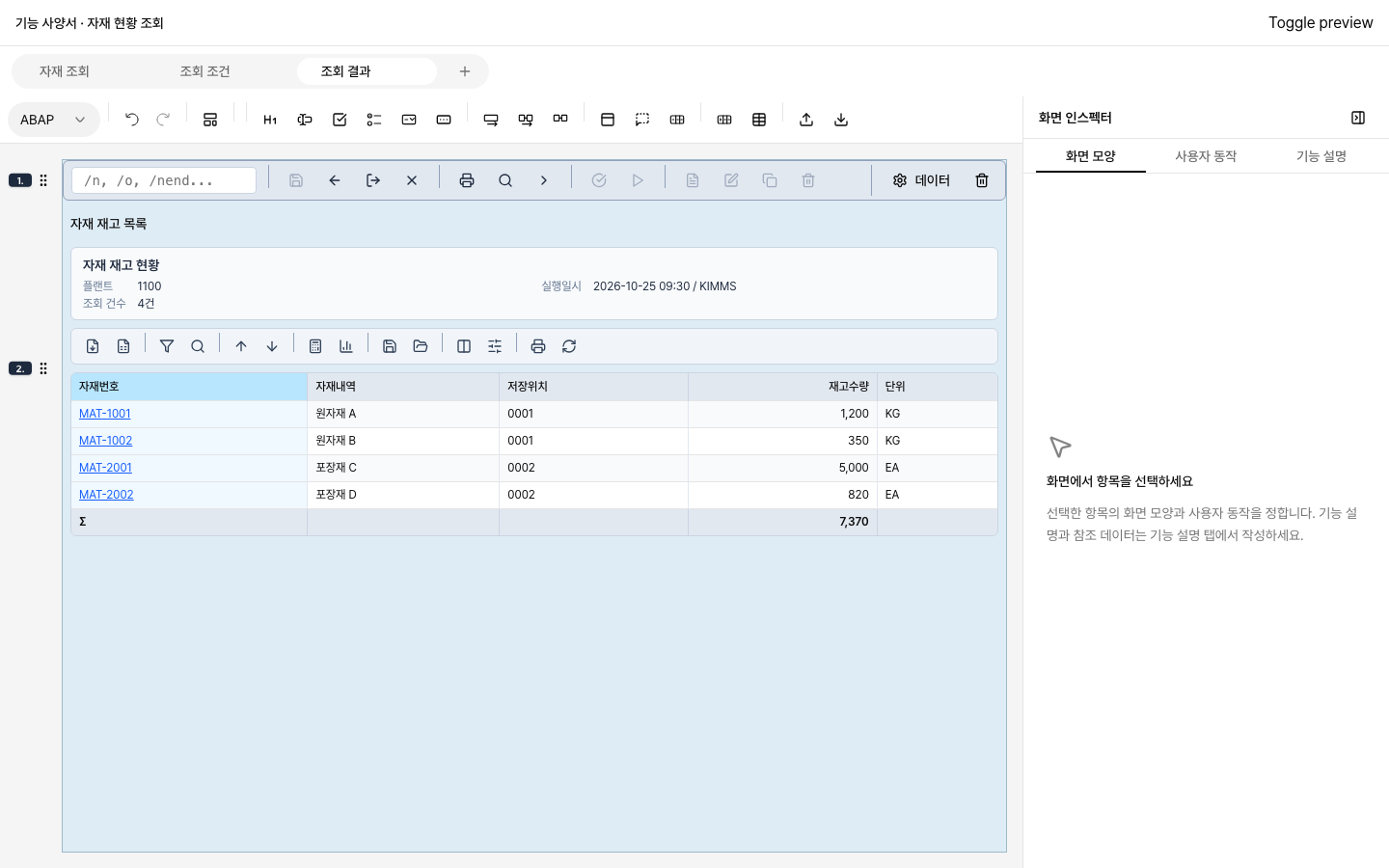Add a checkbox element from the toolbar

click(340, 120)
